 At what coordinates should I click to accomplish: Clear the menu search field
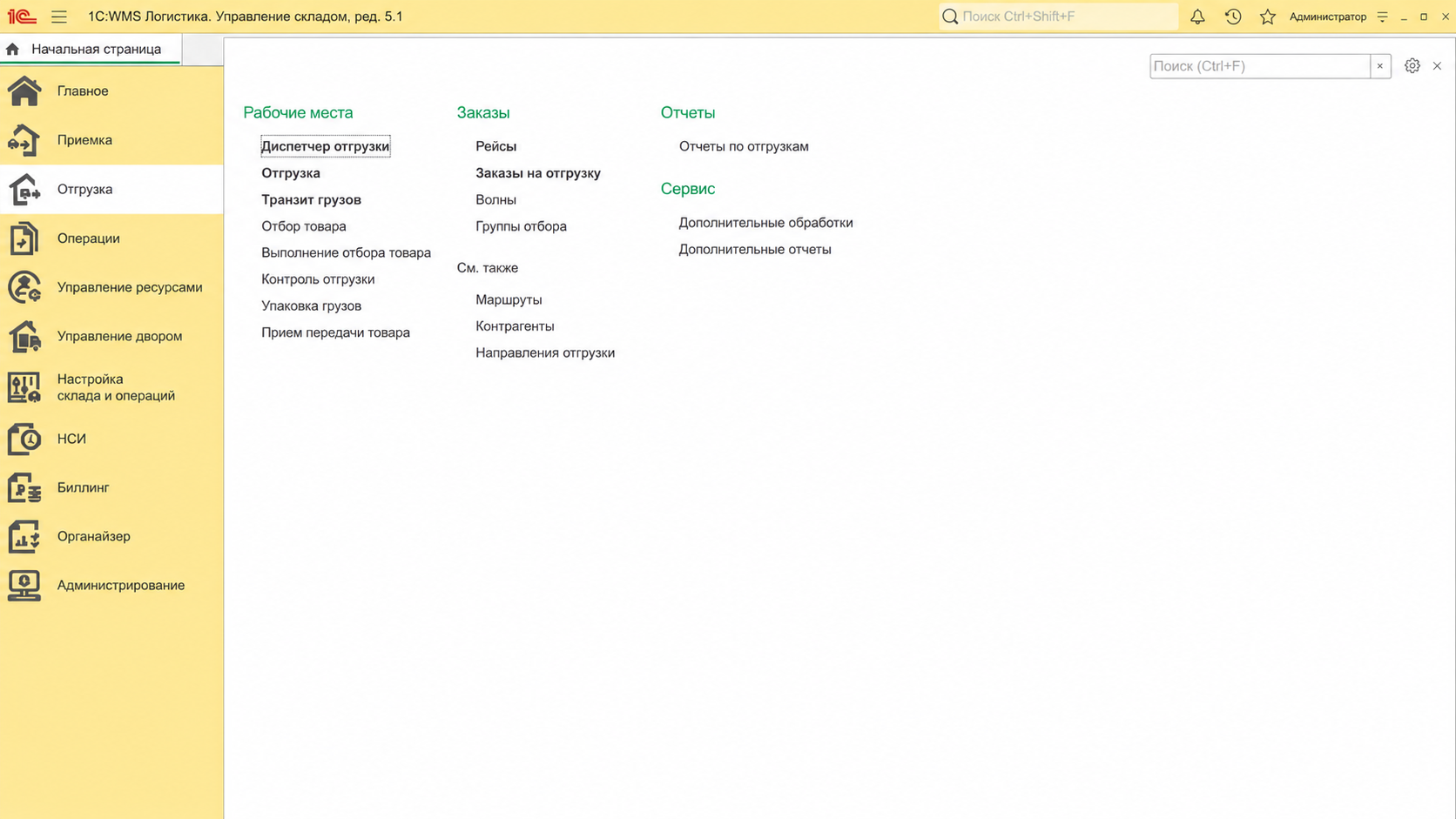click(1380, 66)
